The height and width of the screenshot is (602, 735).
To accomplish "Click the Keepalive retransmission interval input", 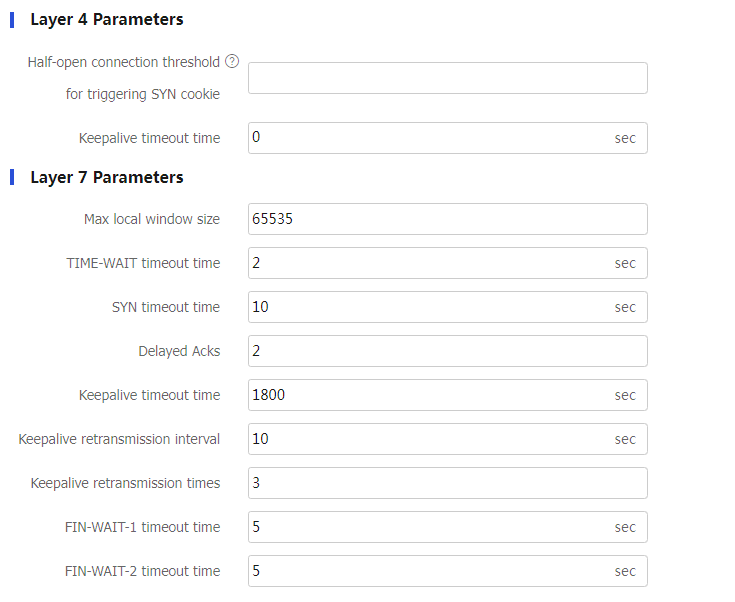I will point(430,439).
